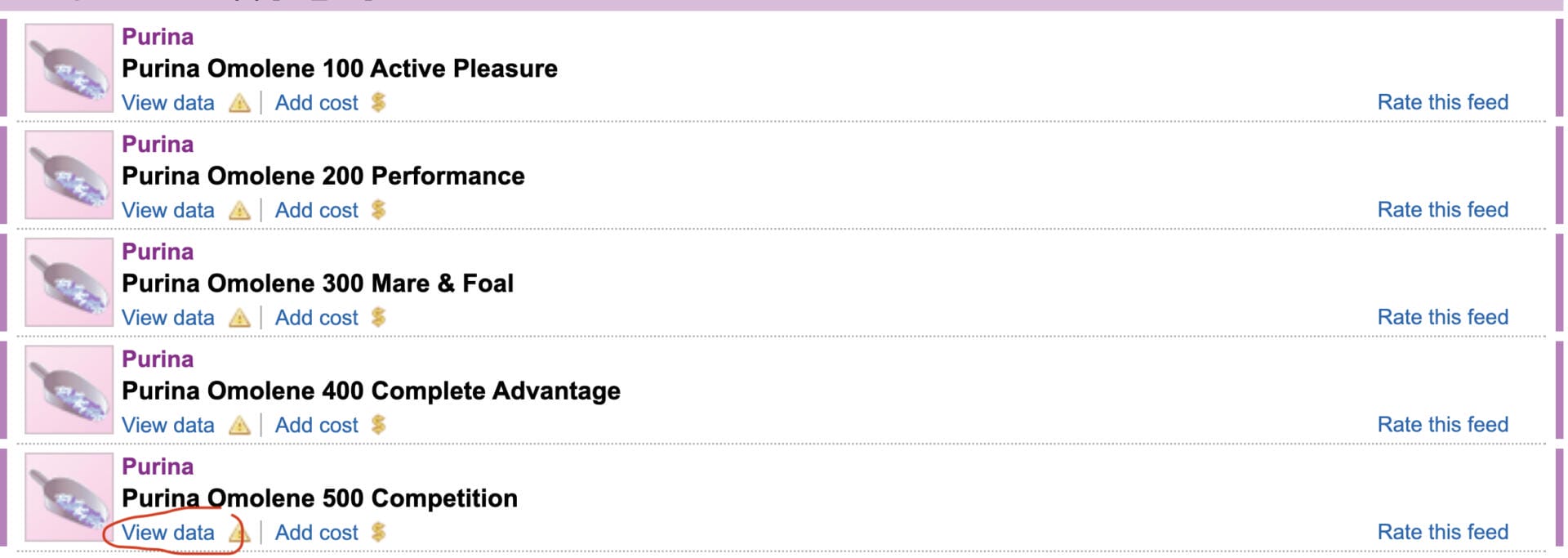This screenshot has width=1568, height=558.
Task: Click dollar icon for Omolene 200 Performance
Action: coord(378,210)
